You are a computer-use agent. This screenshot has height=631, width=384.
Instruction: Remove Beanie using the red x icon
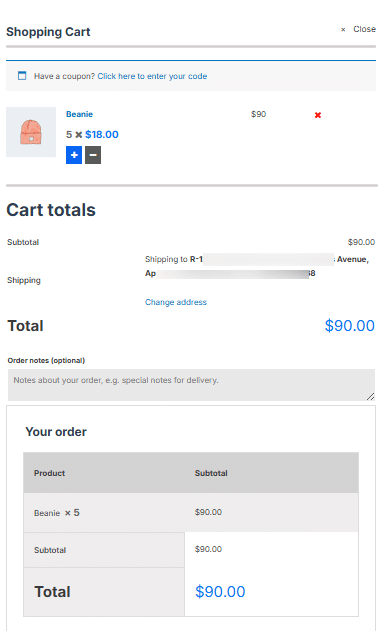(318, 115)
